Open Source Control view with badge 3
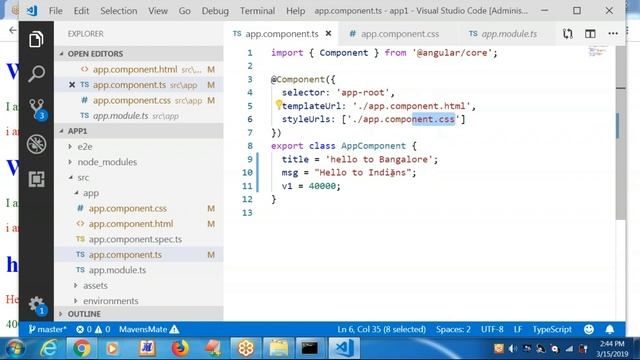The width and height of the screenshot is (640, 360). pos(37,109)
